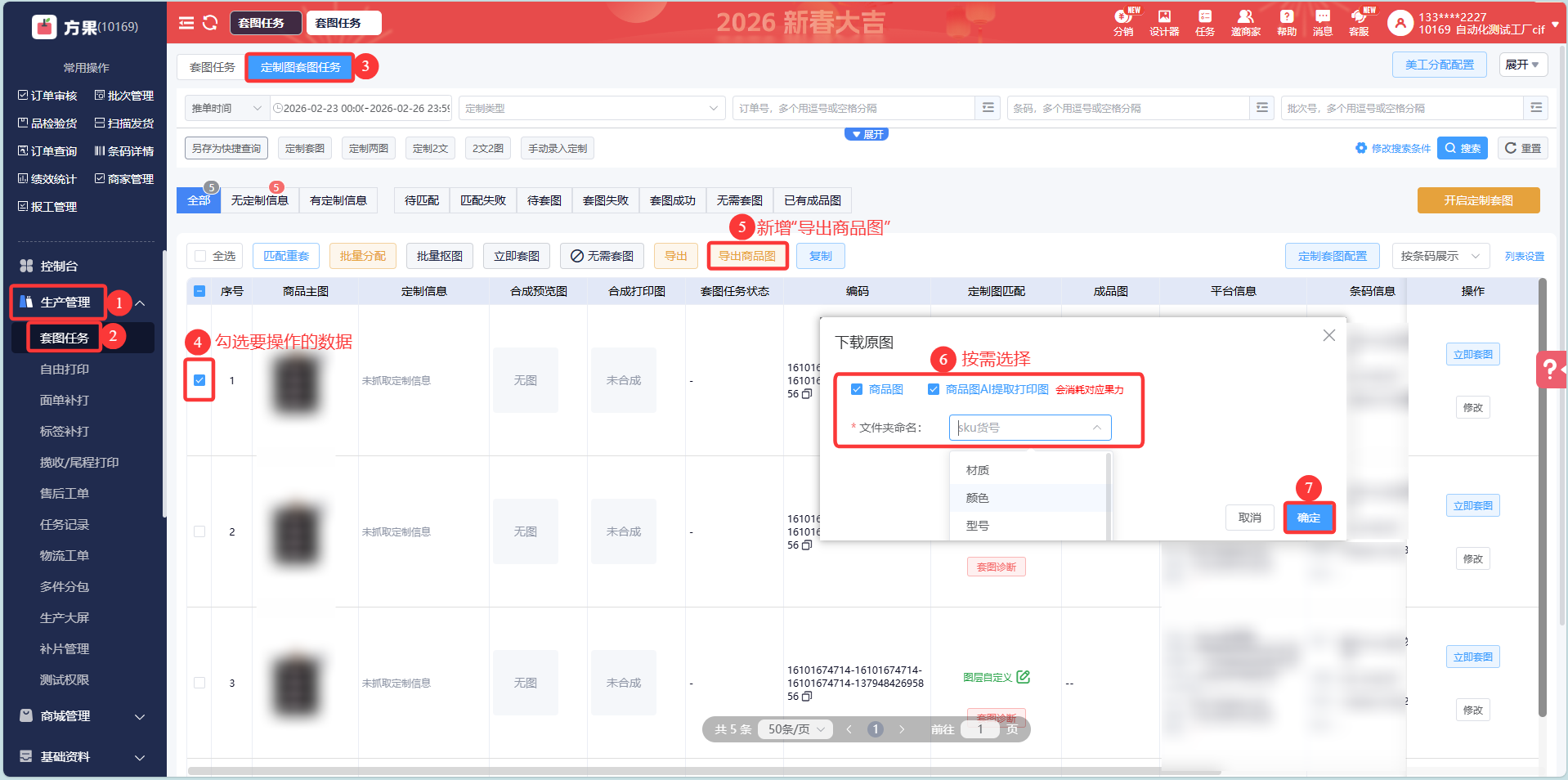This screenshot has width=1568, height=780.
Task: Uncheck the 商品图AI提取打印图 checkbox
Action: click(x=934, y=389)
